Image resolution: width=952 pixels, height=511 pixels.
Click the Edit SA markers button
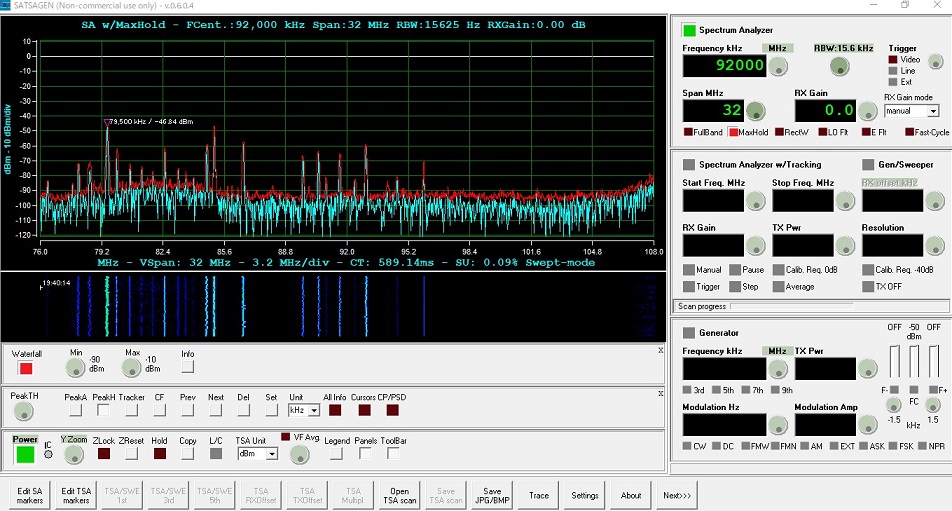pyautogui.click(x=30, y=495)
